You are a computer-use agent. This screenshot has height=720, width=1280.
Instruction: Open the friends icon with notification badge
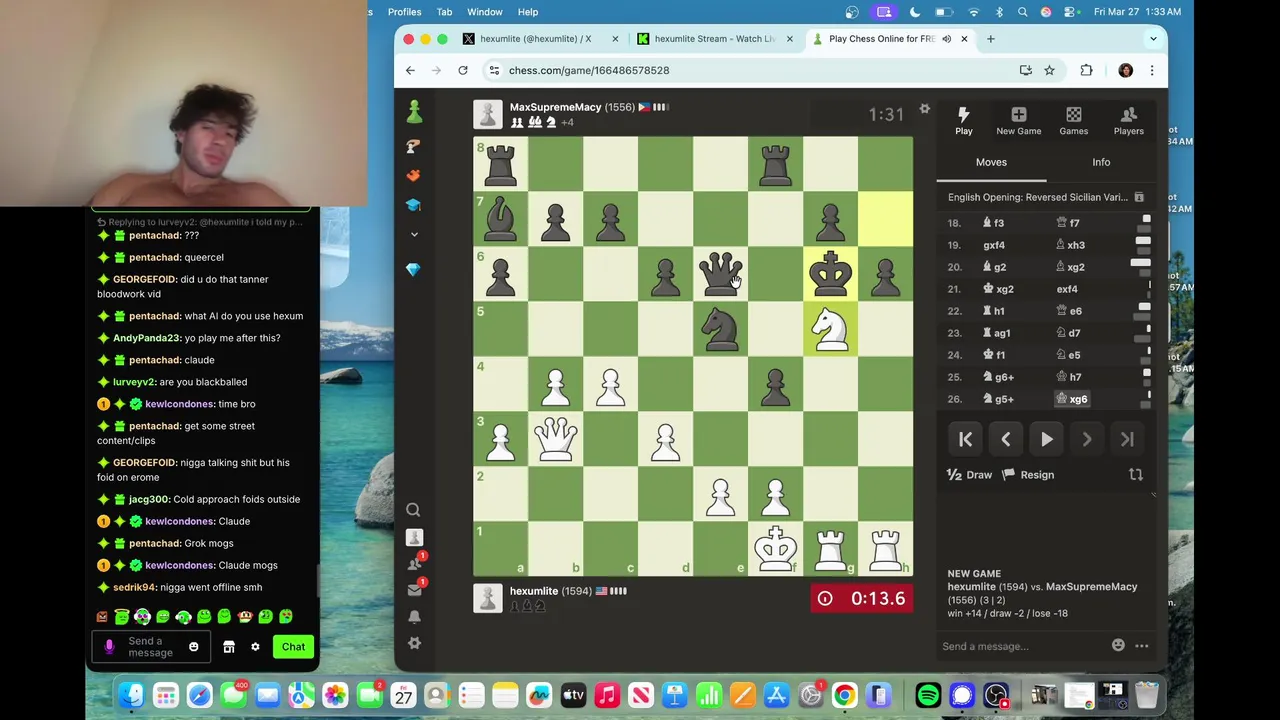pyautogui.click(x=415, y=564)
